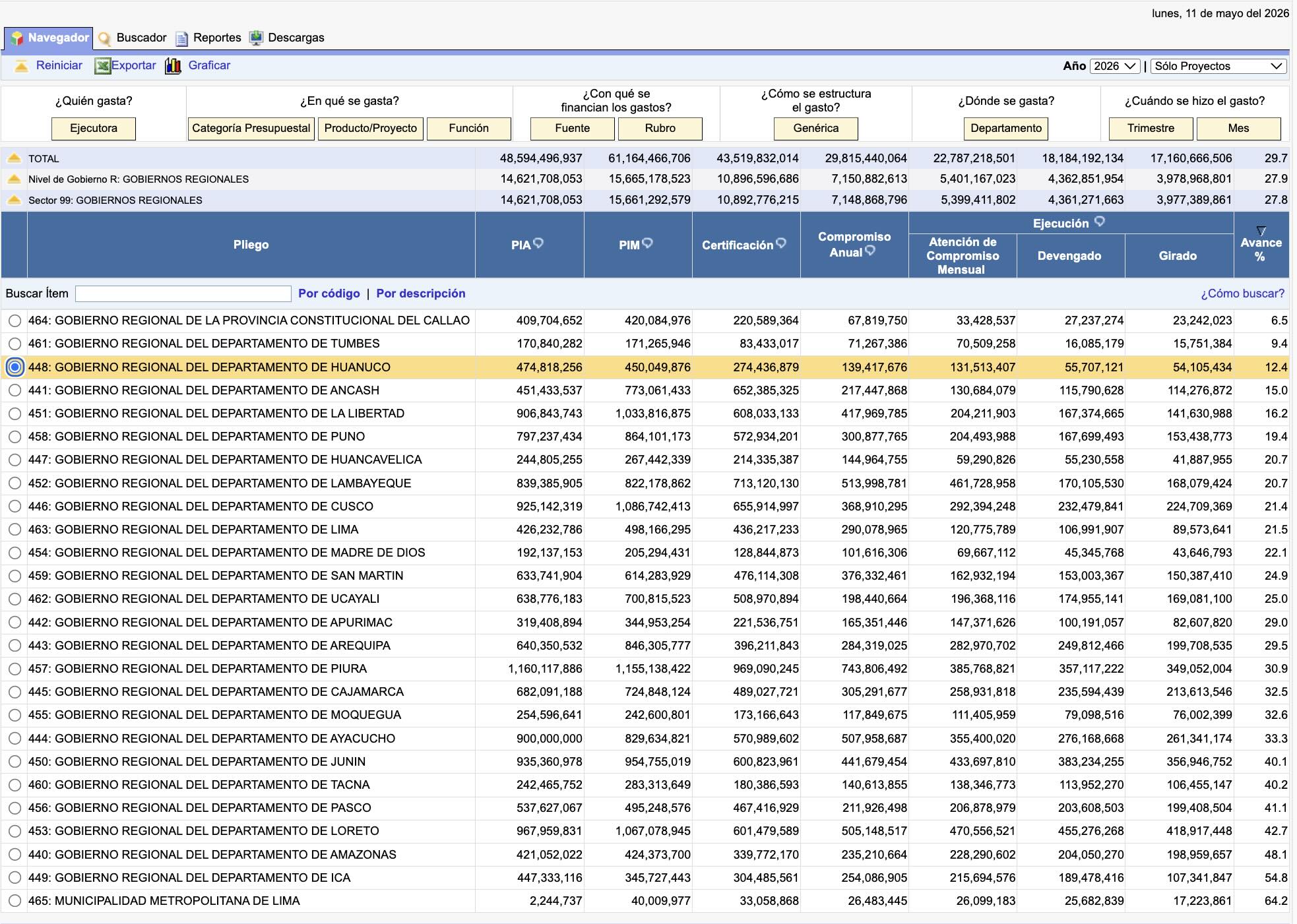Click the Pliego column header

[251, 245]
